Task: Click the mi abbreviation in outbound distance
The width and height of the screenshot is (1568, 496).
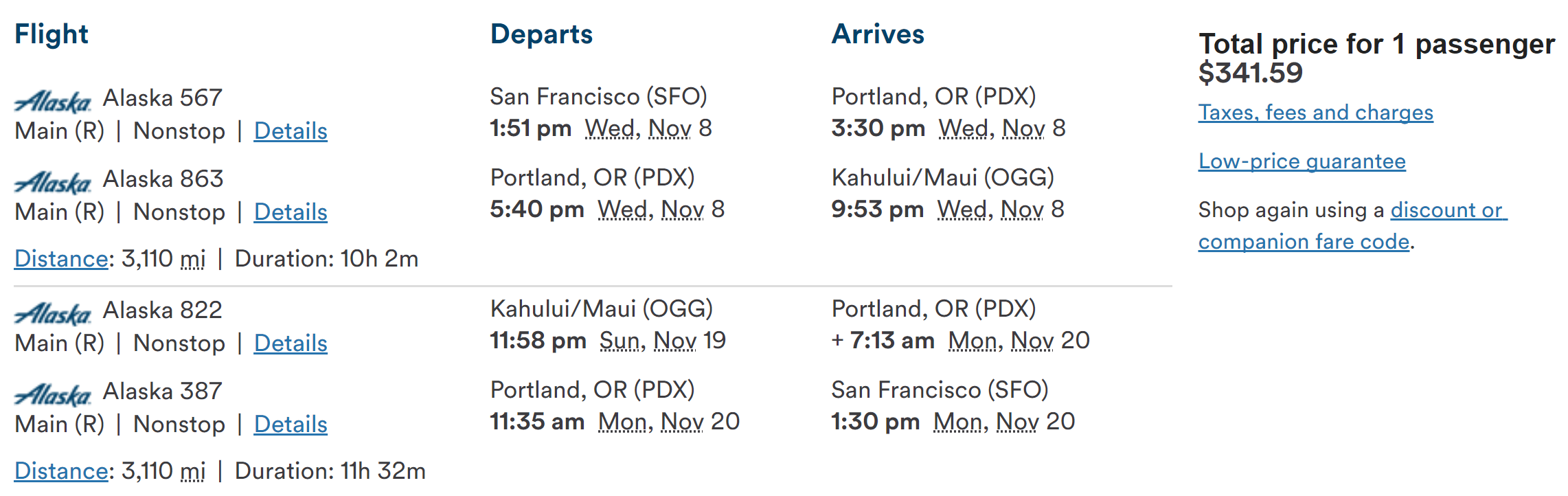Action: pos(193,259)
